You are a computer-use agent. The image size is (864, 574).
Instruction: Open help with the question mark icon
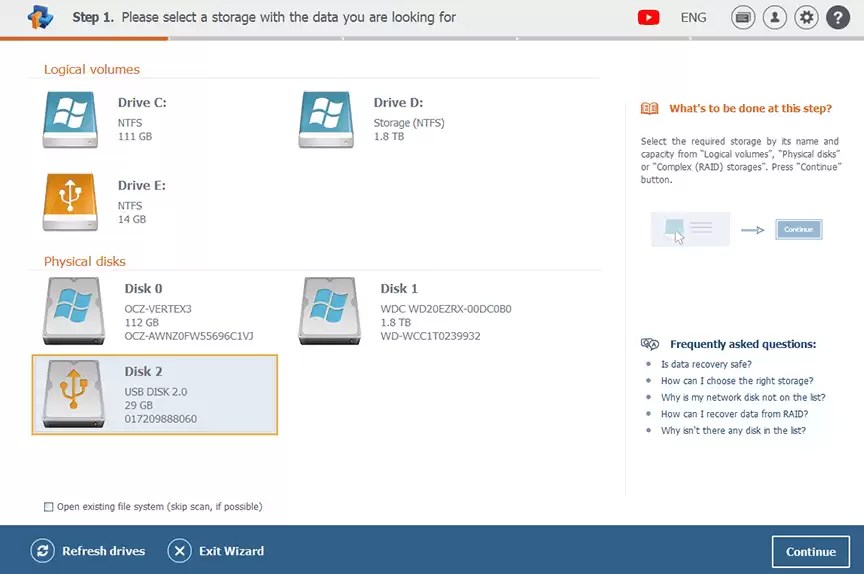837,18
